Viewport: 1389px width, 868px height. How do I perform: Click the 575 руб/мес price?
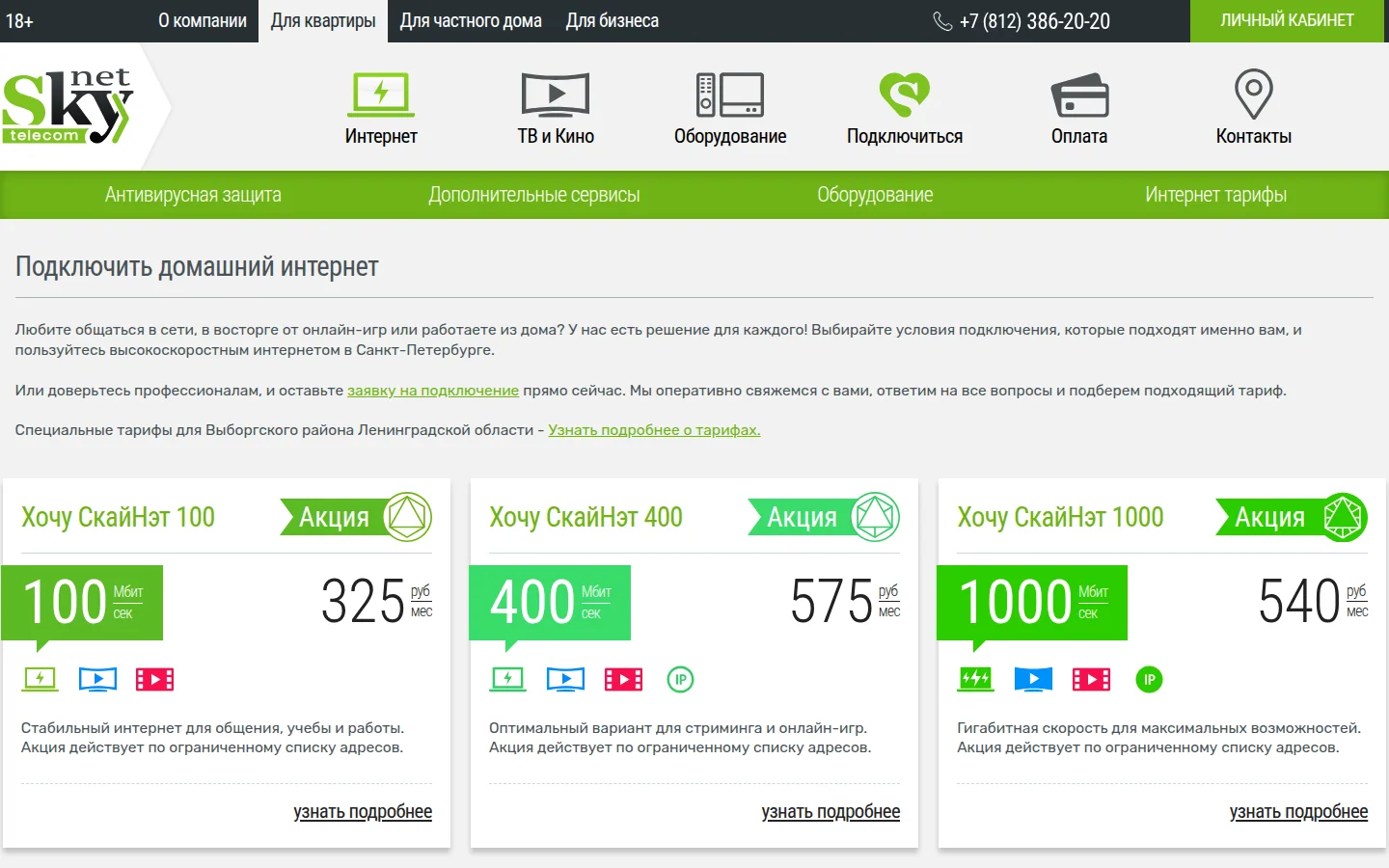(845, 602)
